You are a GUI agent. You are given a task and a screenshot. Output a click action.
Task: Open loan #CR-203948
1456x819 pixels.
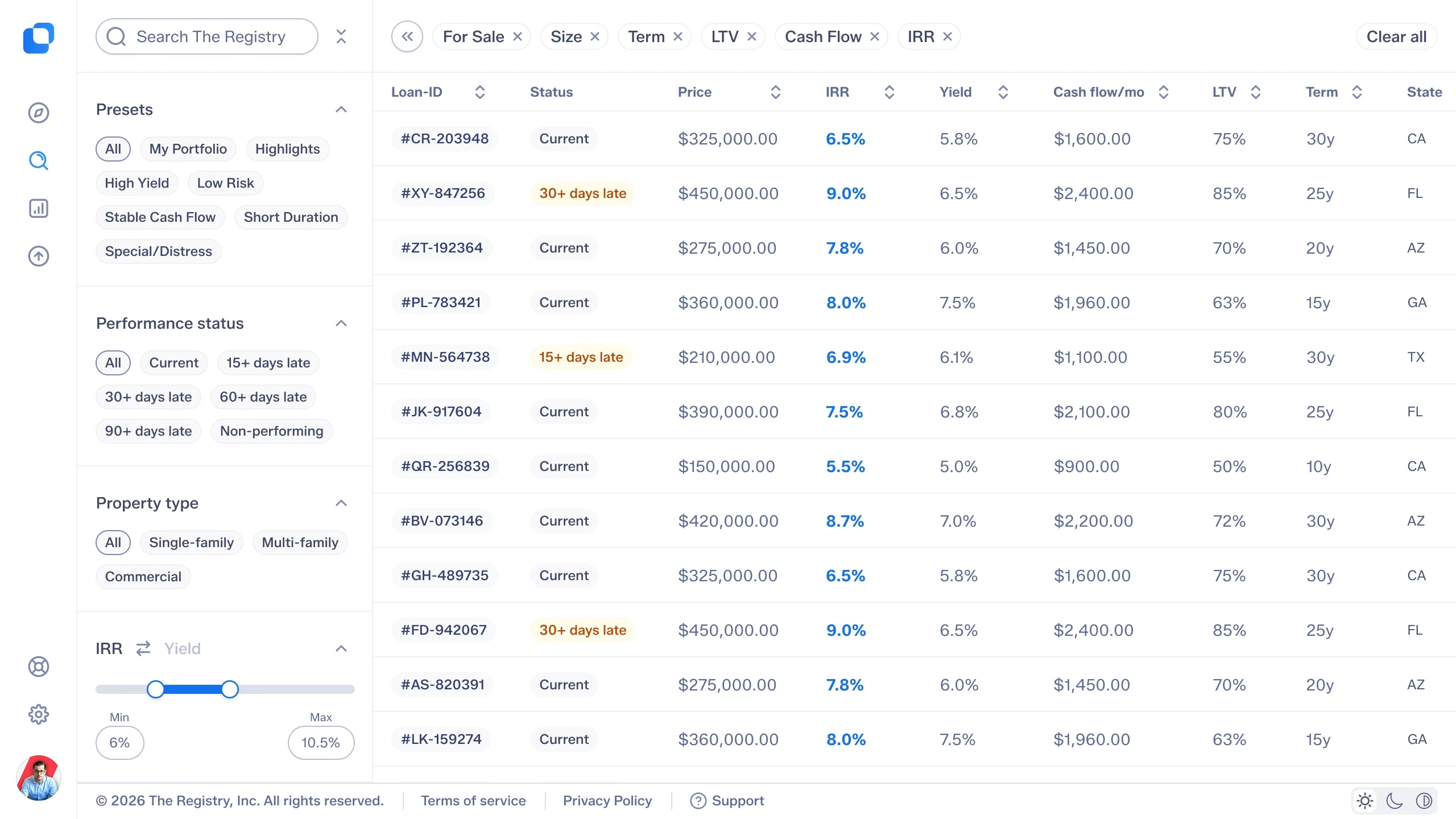tap(445, 139)
